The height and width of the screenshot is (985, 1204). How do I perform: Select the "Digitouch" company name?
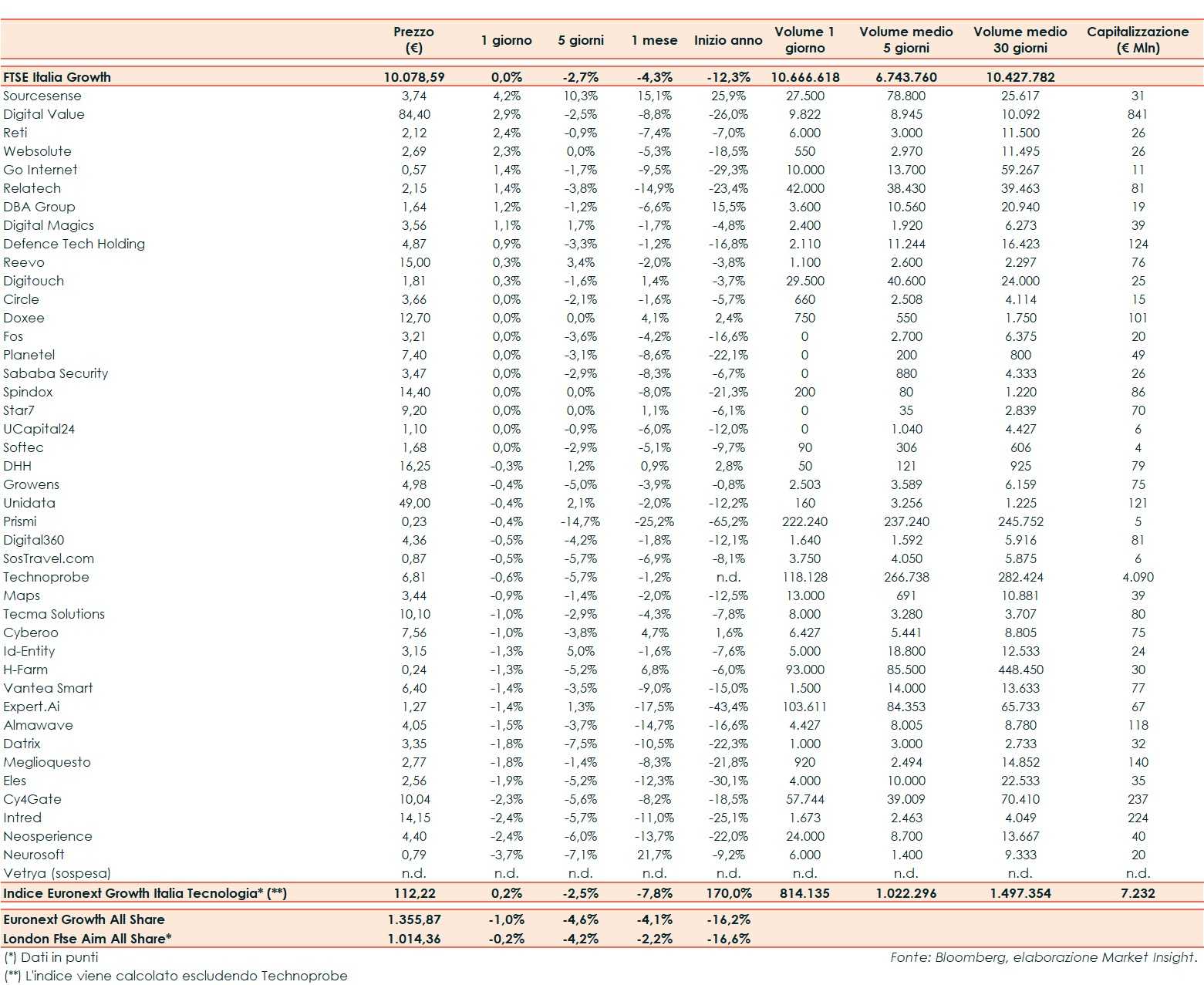[x=34, y=281]
